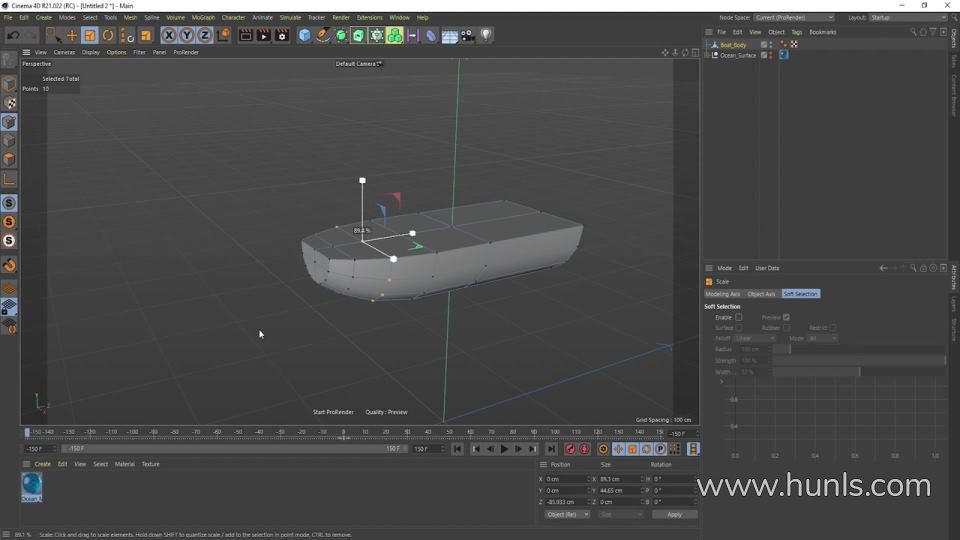Viewport: 960px width, 540px height.
Task: Add a Light object from toolbar
Action: pos(485,35)
